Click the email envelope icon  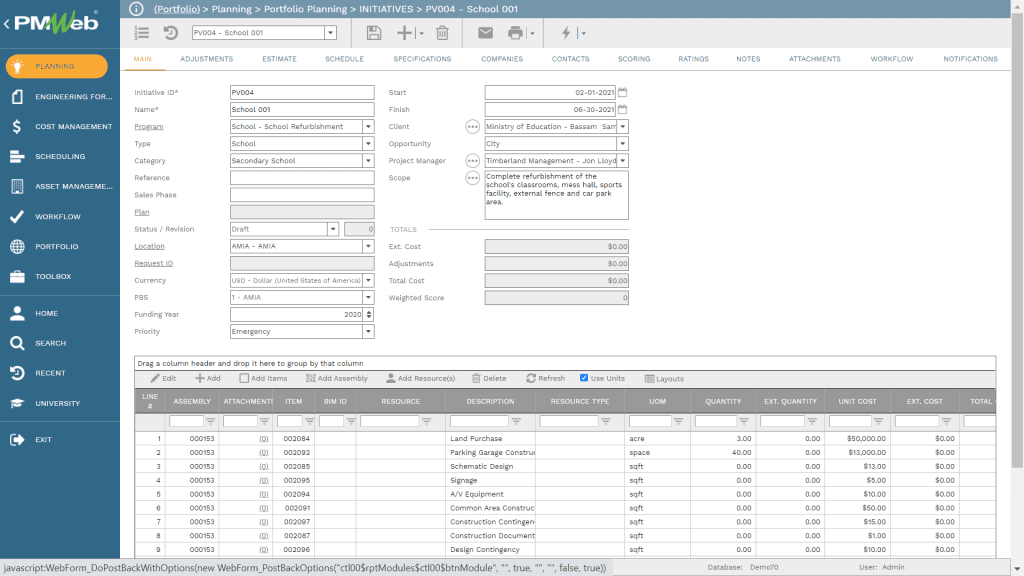(x=485, y=33)
